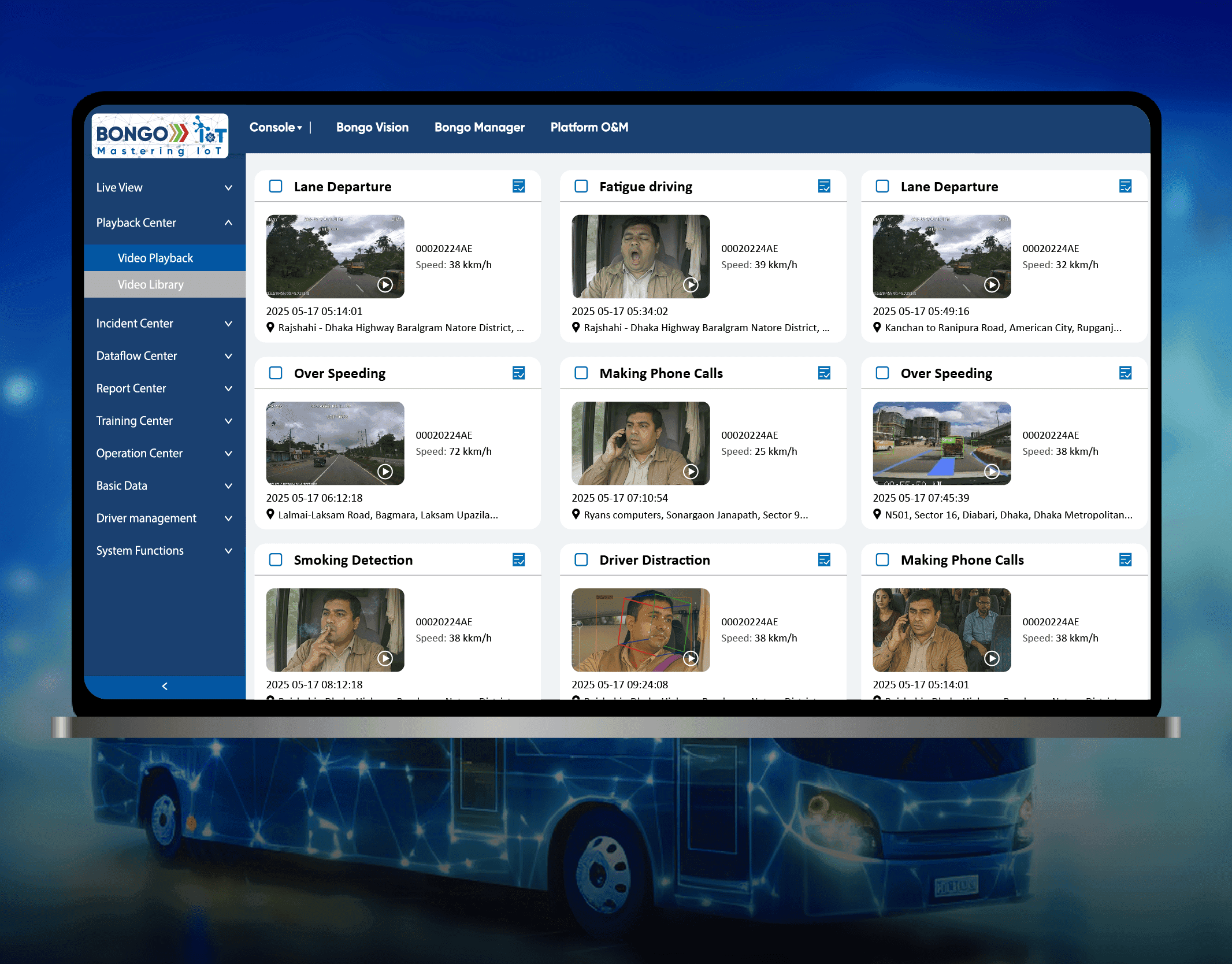Collapse sidebar with left arrow icon
This screenshot has width=1232, height=964.
[165, 686]
